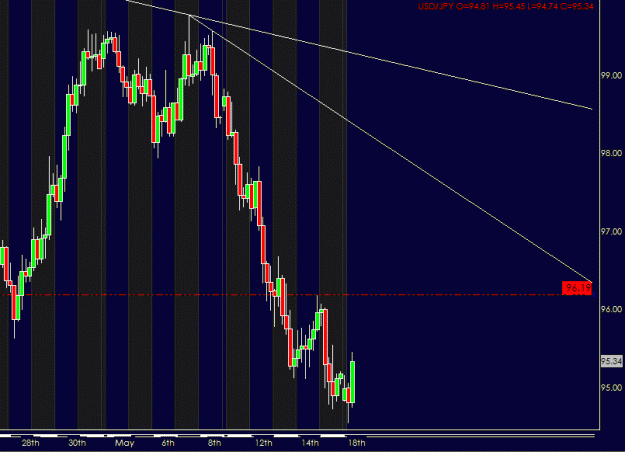Select the 95.34 current price tag
Image resolution: width=625 pixels, height=452 pixels.
point(611,361)
